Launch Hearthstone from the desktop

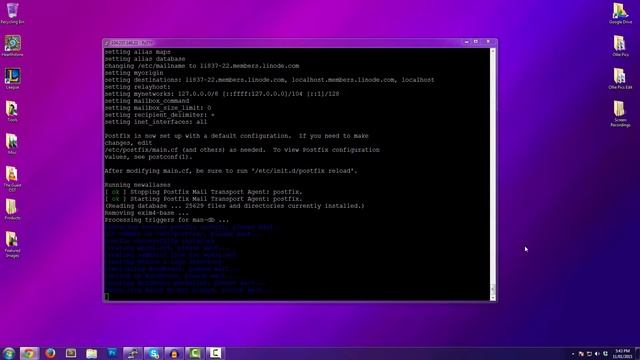click(12, 46)
